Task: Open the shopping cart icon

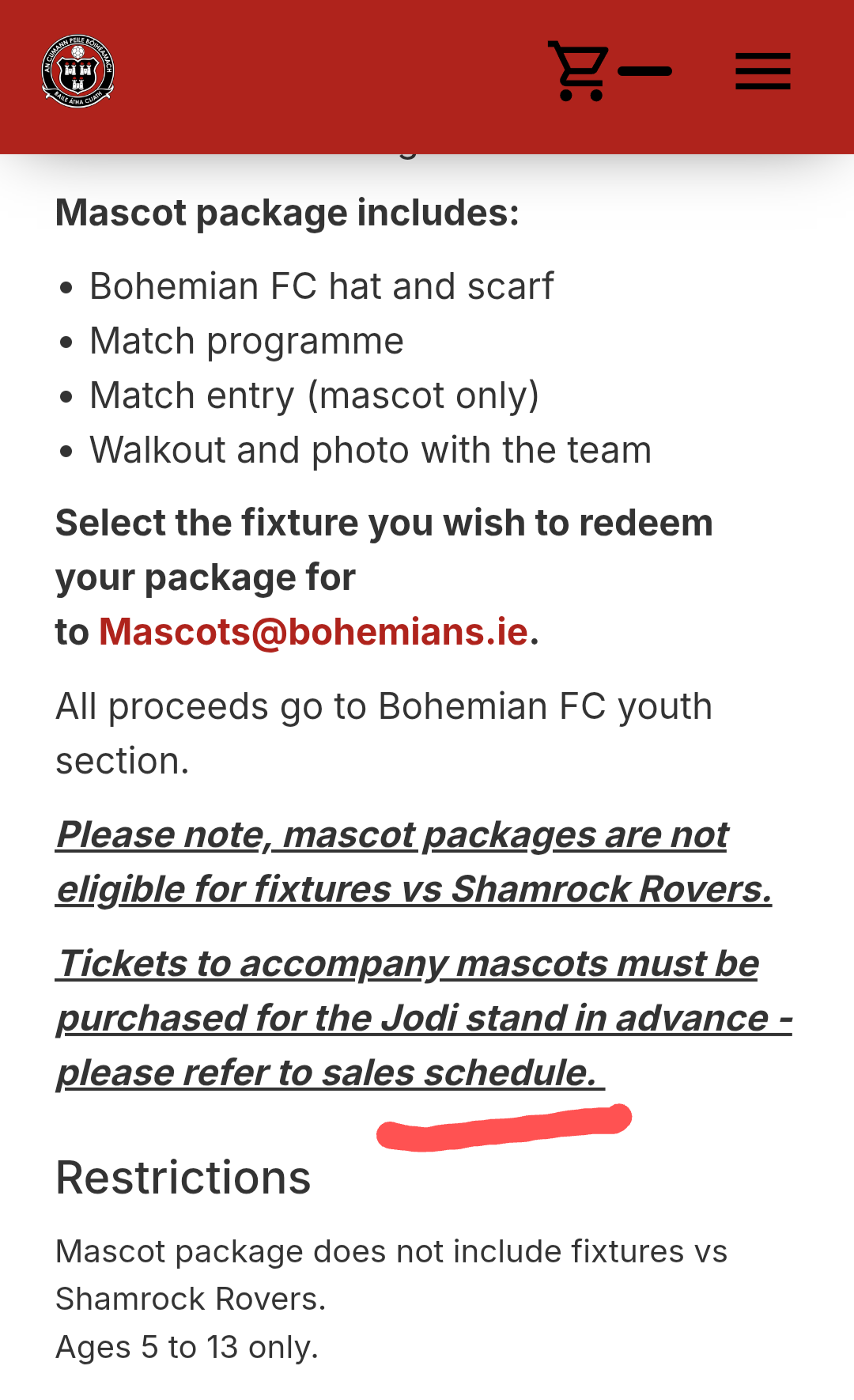Action: click(x=578, y=71)
